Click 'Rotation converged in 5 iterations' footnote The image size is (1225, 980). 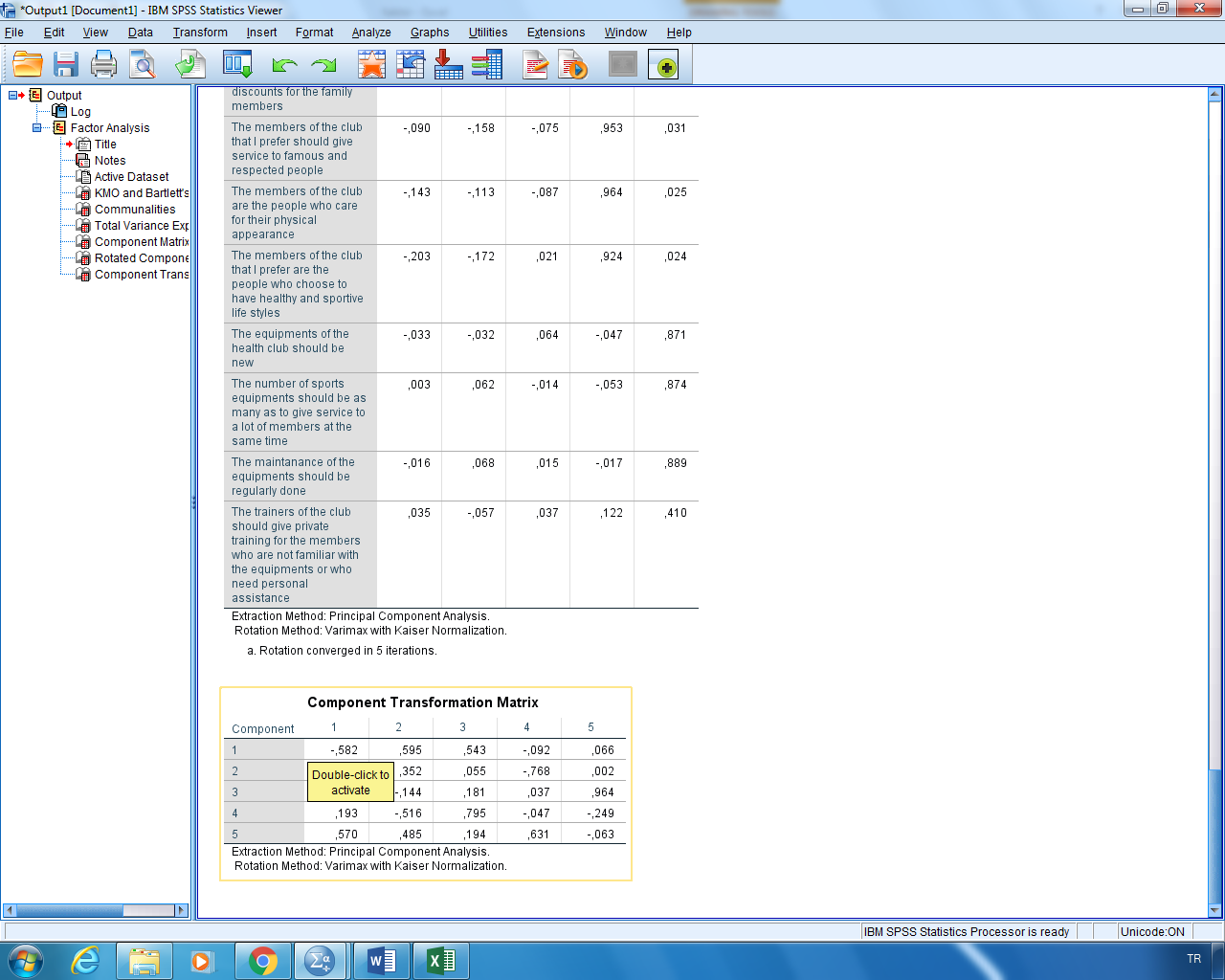[342, 651]
